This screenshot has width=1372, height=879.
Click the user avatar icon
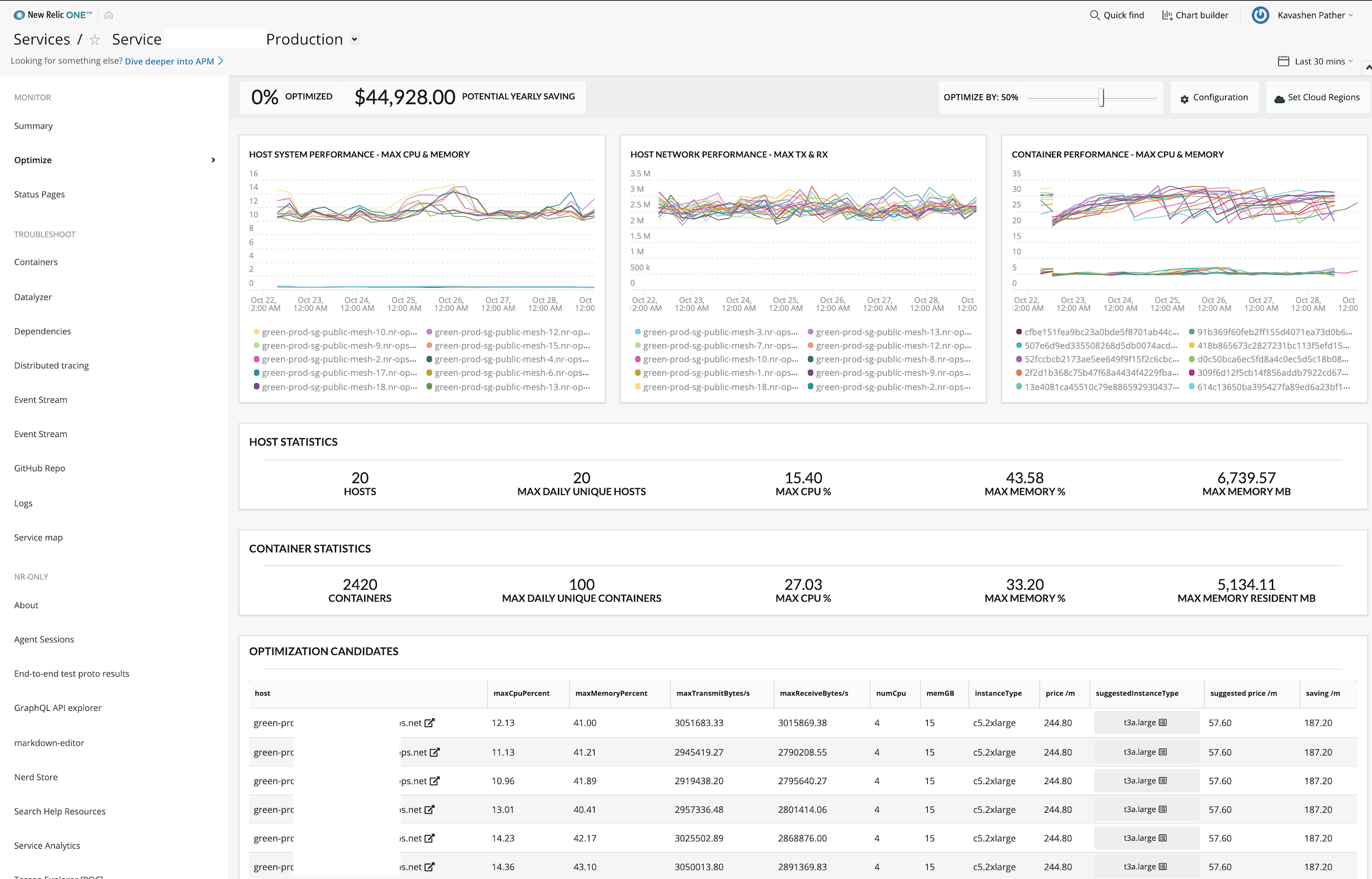coord(1260,15)
